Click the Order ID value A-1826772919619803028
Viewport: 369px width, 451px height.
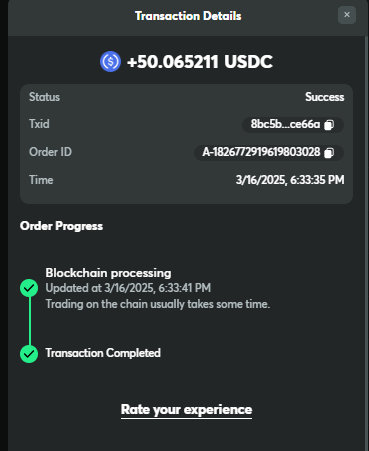[x=261, y=152]
